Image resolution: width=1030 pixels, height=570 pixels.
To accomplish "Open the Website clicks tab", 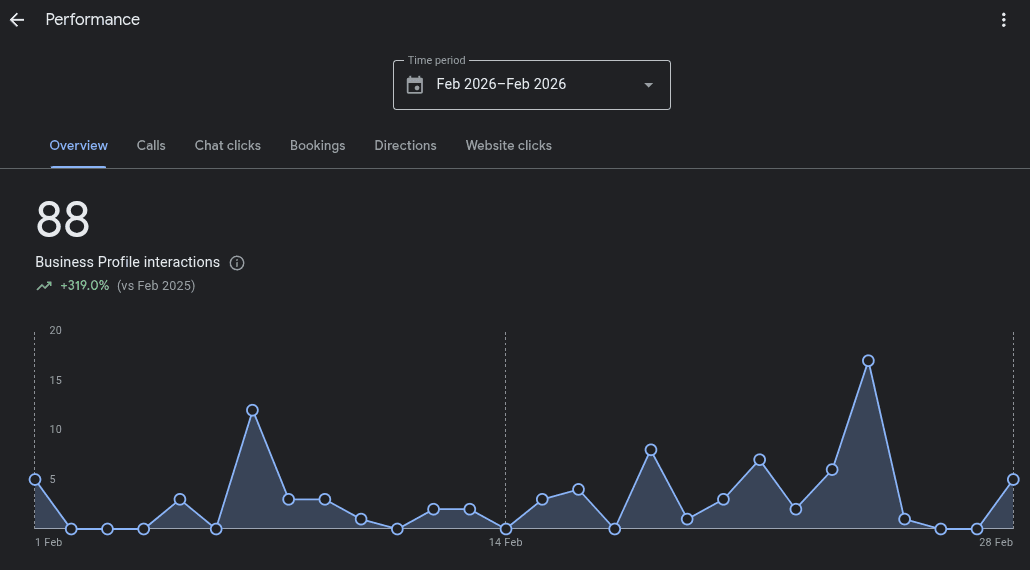I will click(x=508, y=146).
